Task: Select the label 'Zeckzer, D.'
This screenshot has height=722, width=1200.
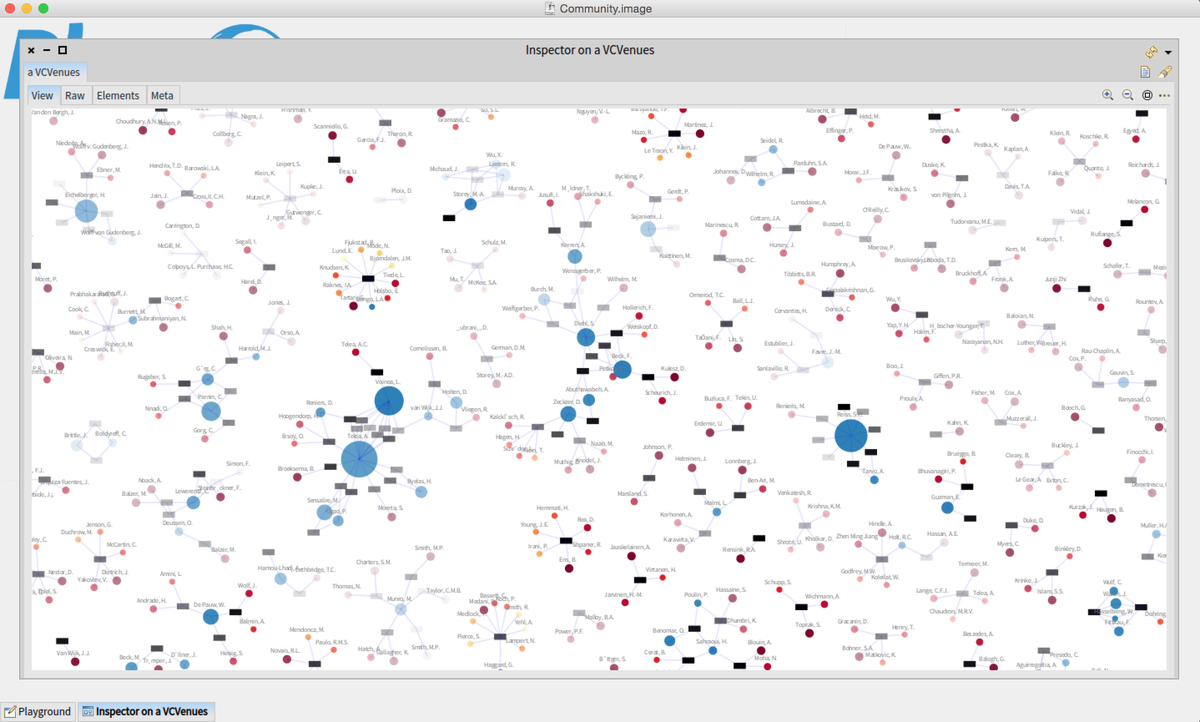Action: tap(567, 402)
